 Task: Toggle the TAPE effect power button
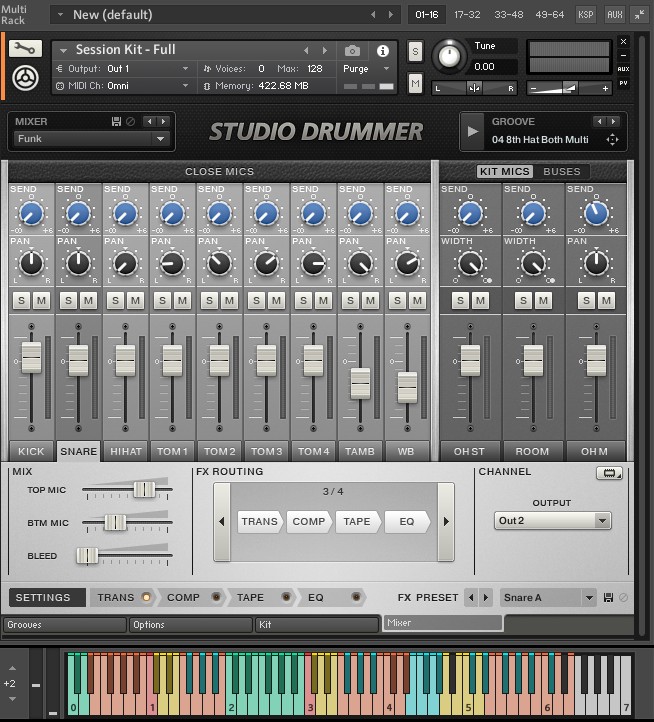(x=286, y=597)
